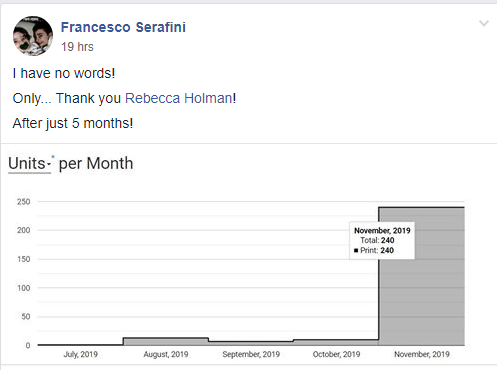Click the November, 2019 tooltip title
This screenshot has height=370, width=497.
(x=382, y=230)
